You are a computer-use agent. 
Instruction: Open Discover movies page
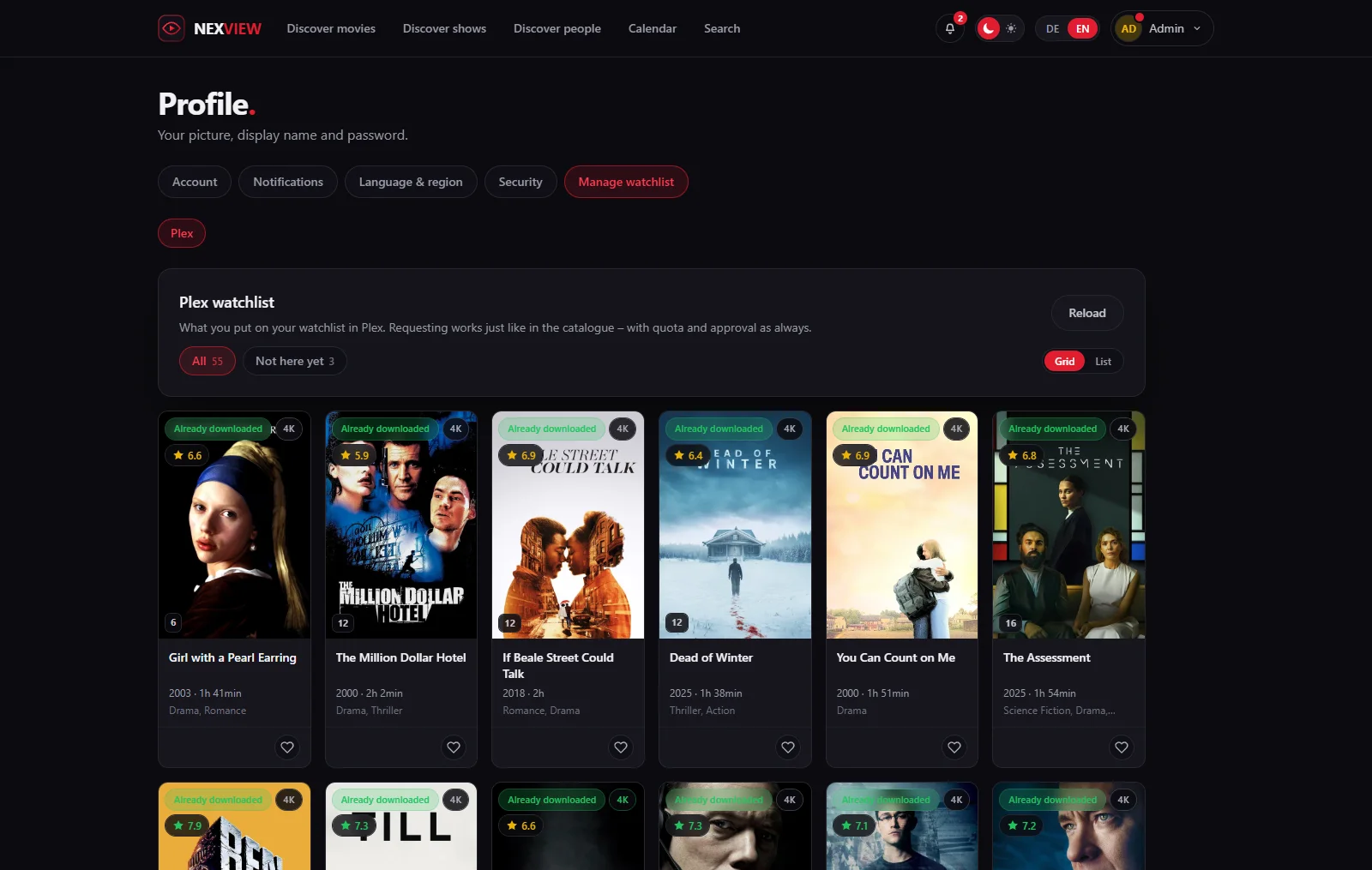pos(331,28)
